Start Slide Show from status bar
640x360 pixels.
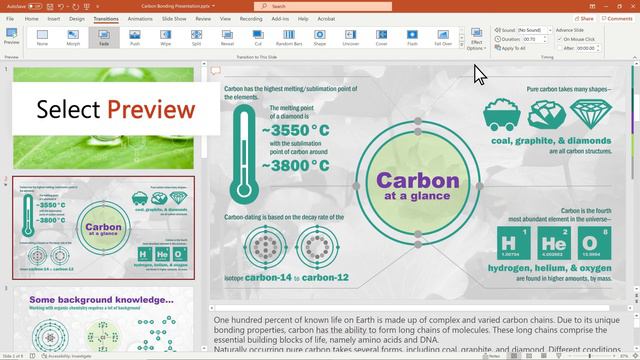558,356
